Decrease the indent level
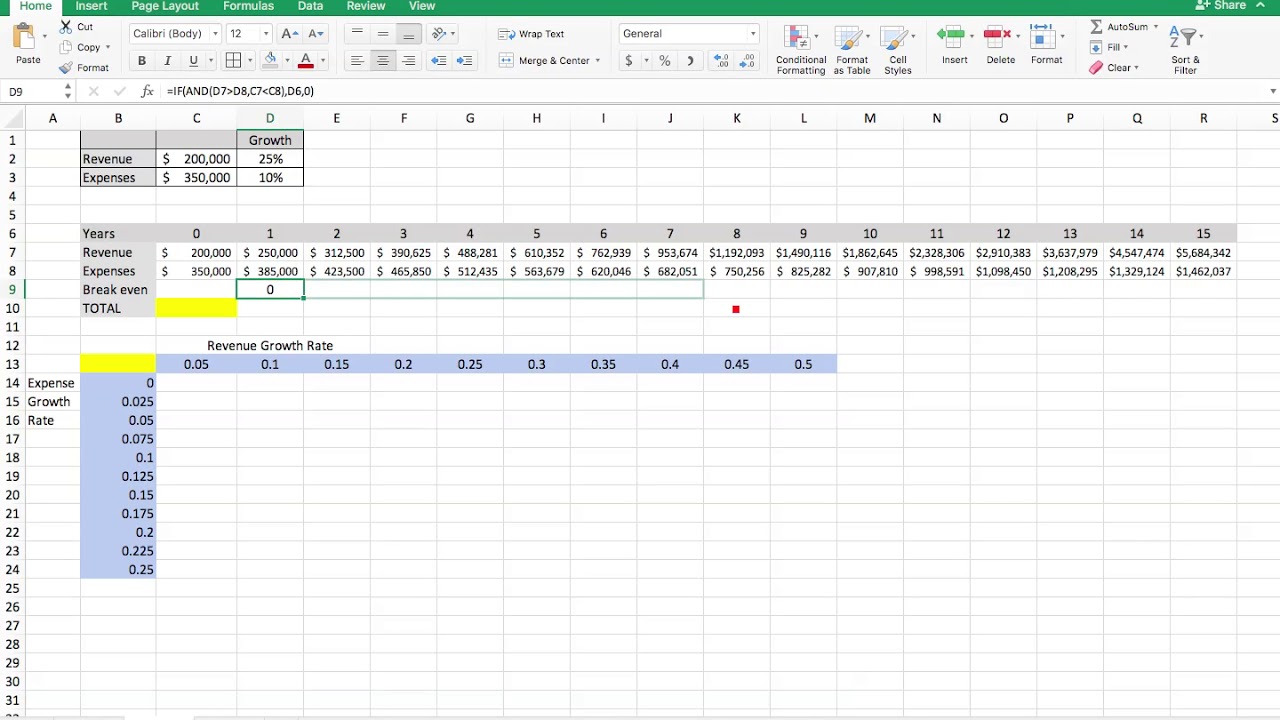This screenshot has height=720, width=1280. (439, 61)
